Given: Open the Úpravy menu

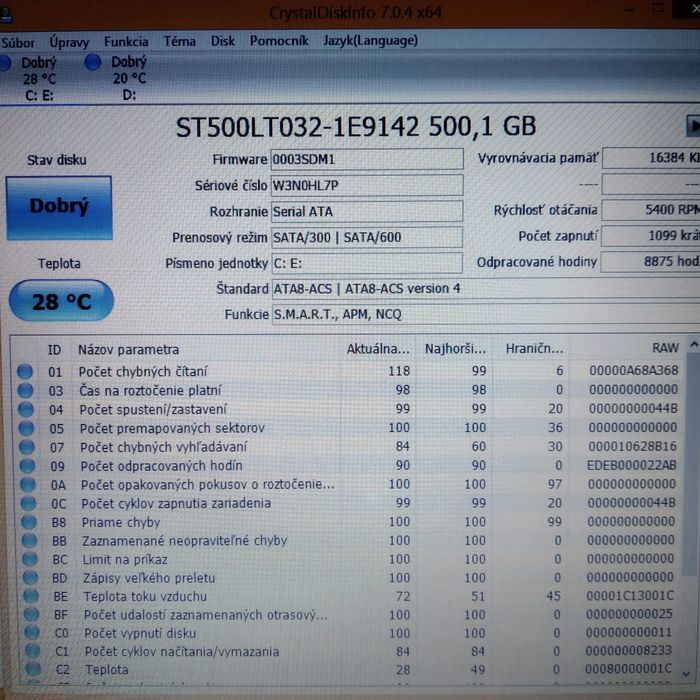Looking at the screenshot, I should coord(69,42).
